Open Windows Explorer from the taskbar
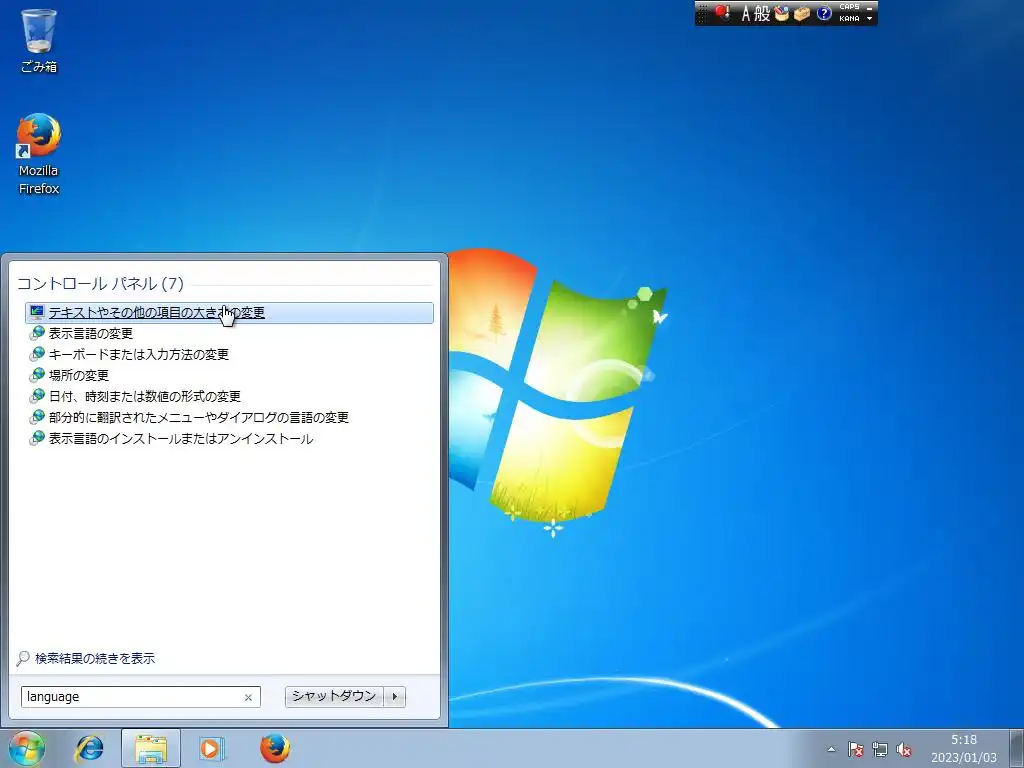Screen dimensions: 1024x768 (151, 748)
